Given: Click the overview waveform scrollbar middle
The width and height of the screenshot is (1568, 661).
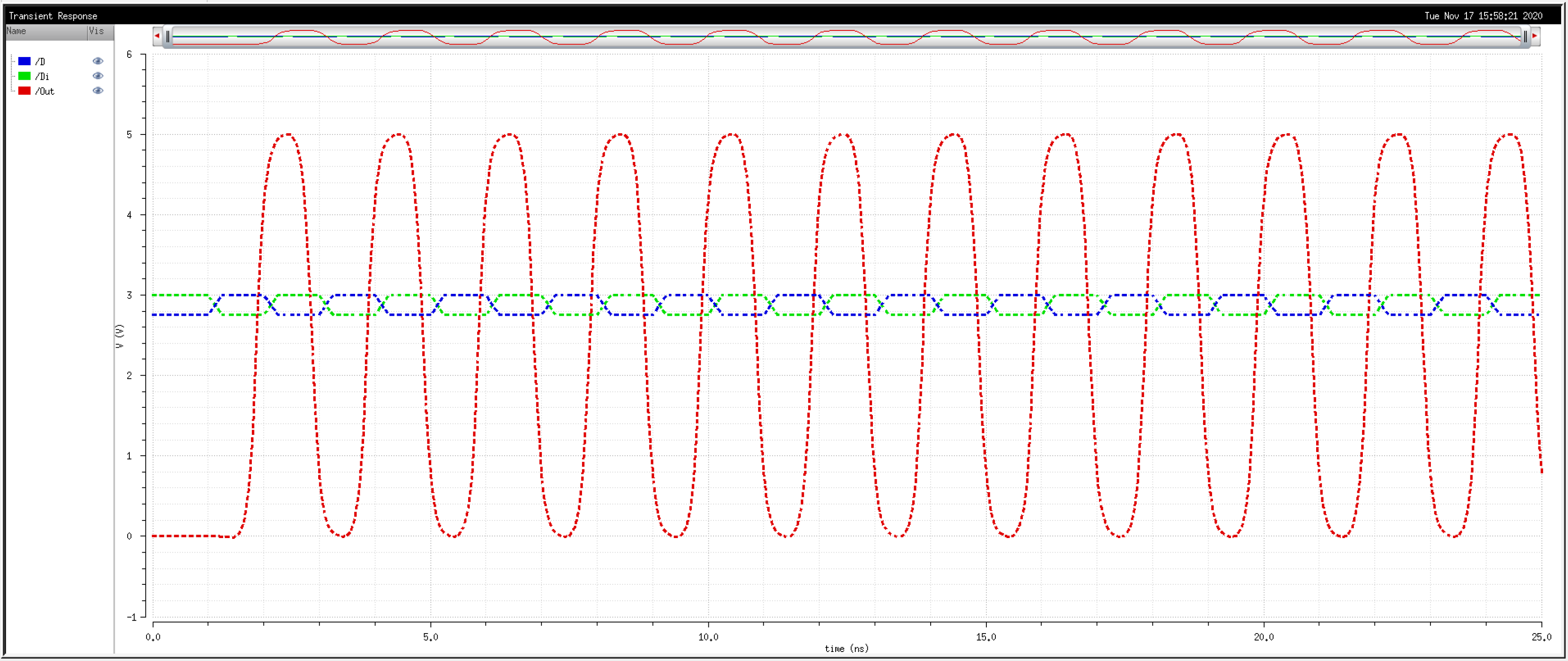Looking at the screenshot, I should pyautogui.click(x=846, y=37).
